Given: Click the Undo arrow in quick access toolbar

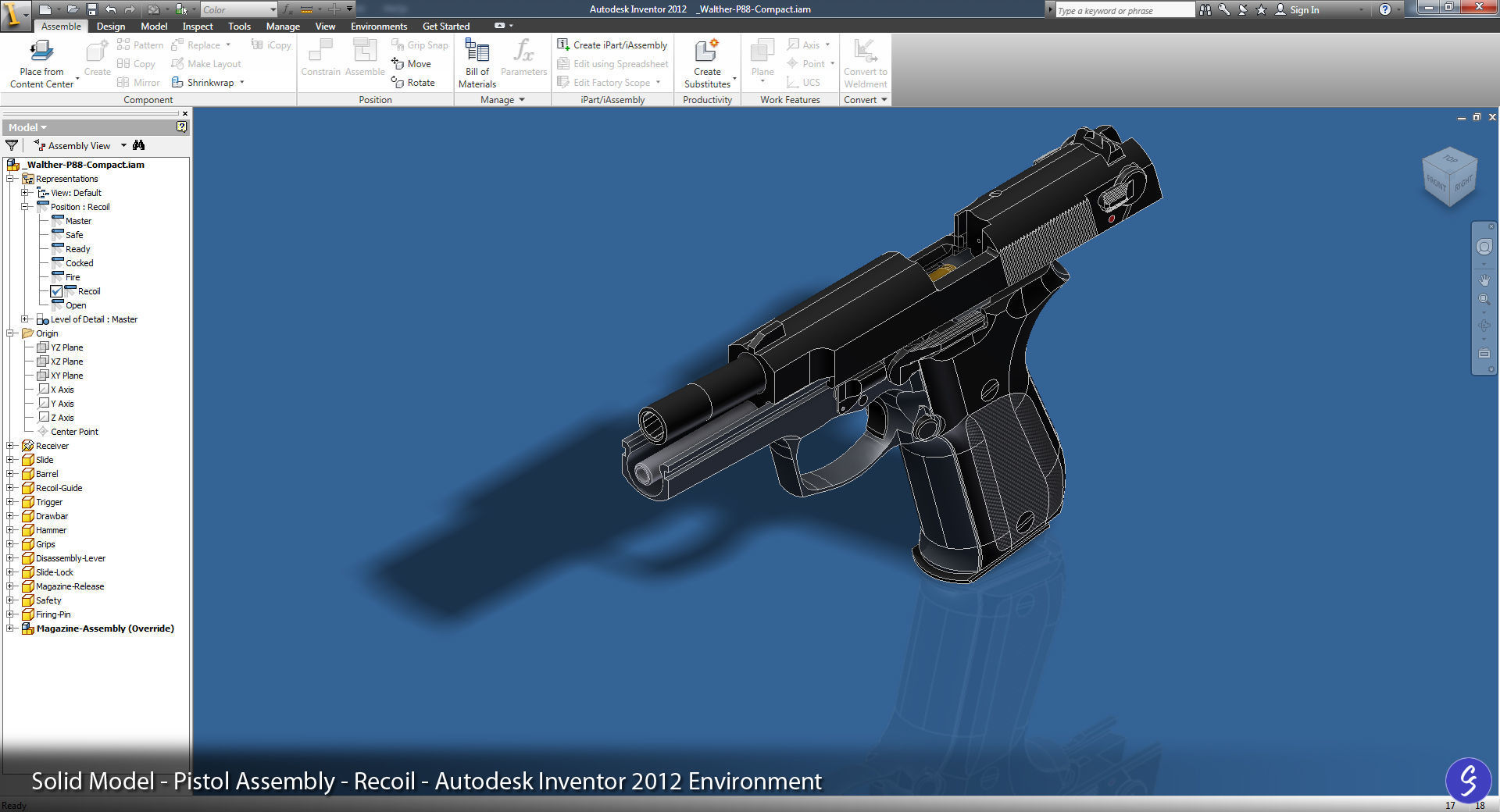Looking at the screenshot, I should point(111,9).
